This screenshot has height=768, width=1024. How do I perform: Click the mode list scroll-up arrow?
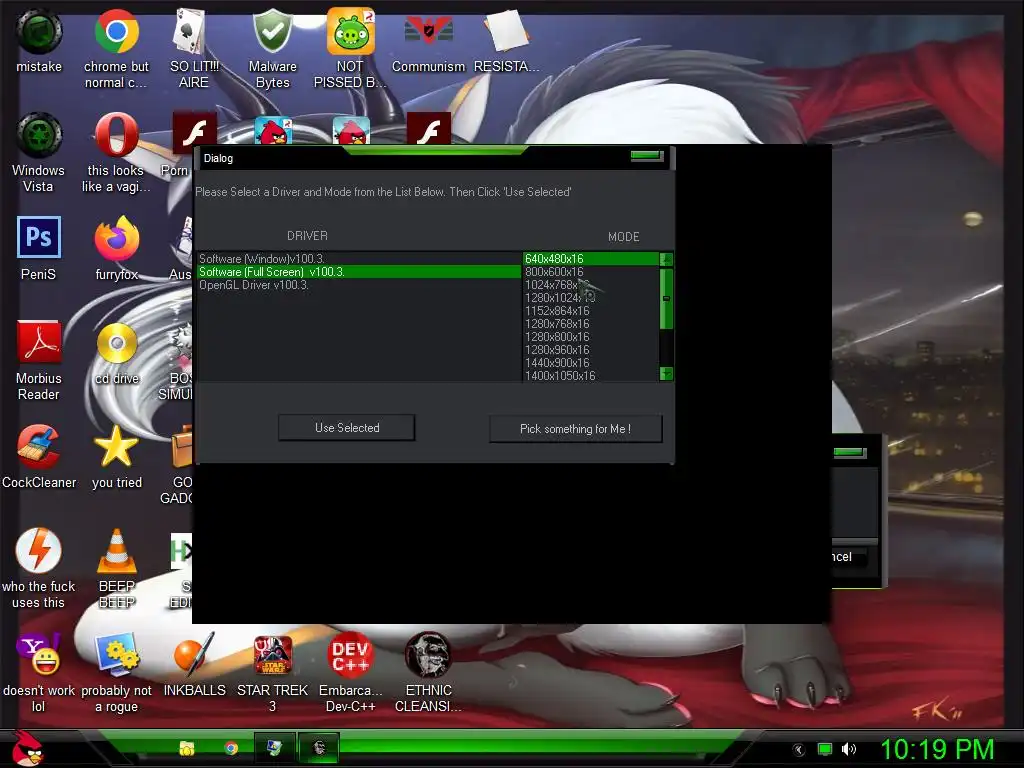[x=666, y=259]
